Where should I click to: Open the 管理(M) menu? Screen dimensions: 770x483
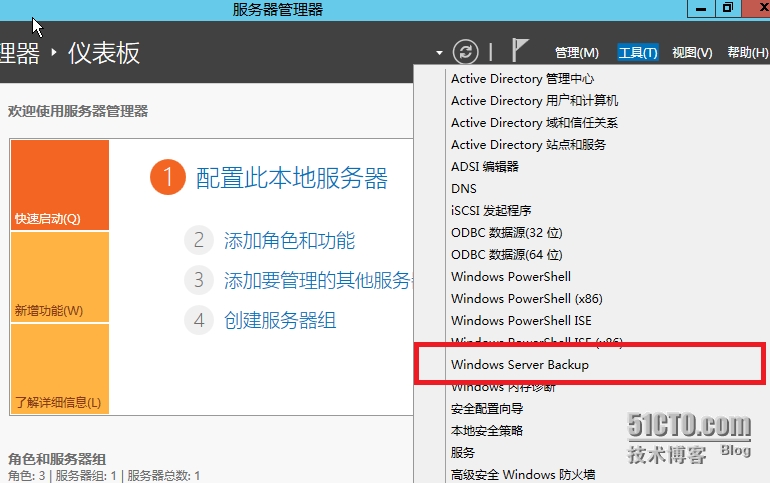point(577,53)
